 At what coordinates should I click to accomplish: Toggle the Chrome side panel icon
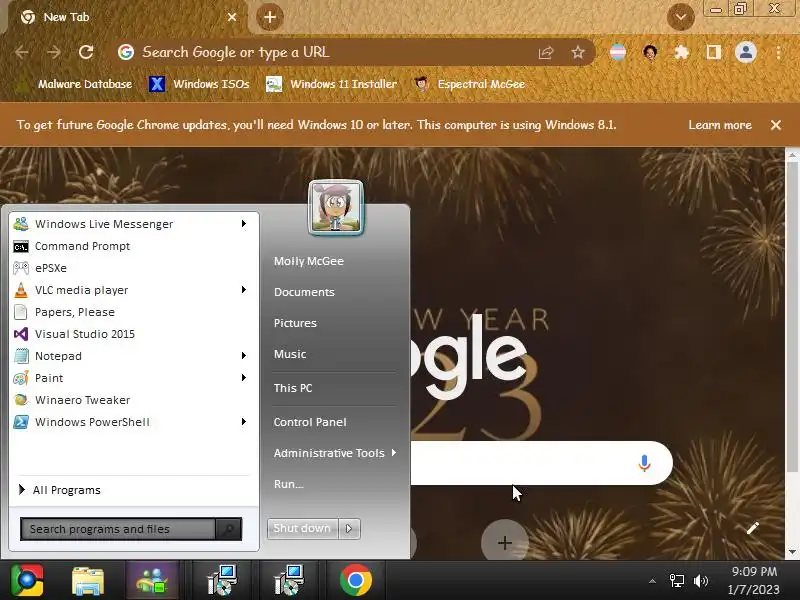[713, 52]
